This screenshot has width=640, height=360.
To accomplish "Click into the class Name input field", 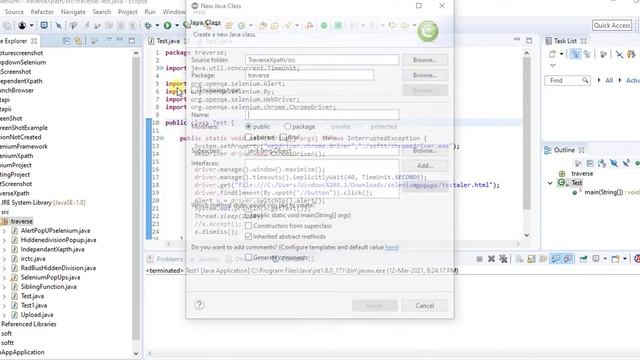I will point(322,115).
